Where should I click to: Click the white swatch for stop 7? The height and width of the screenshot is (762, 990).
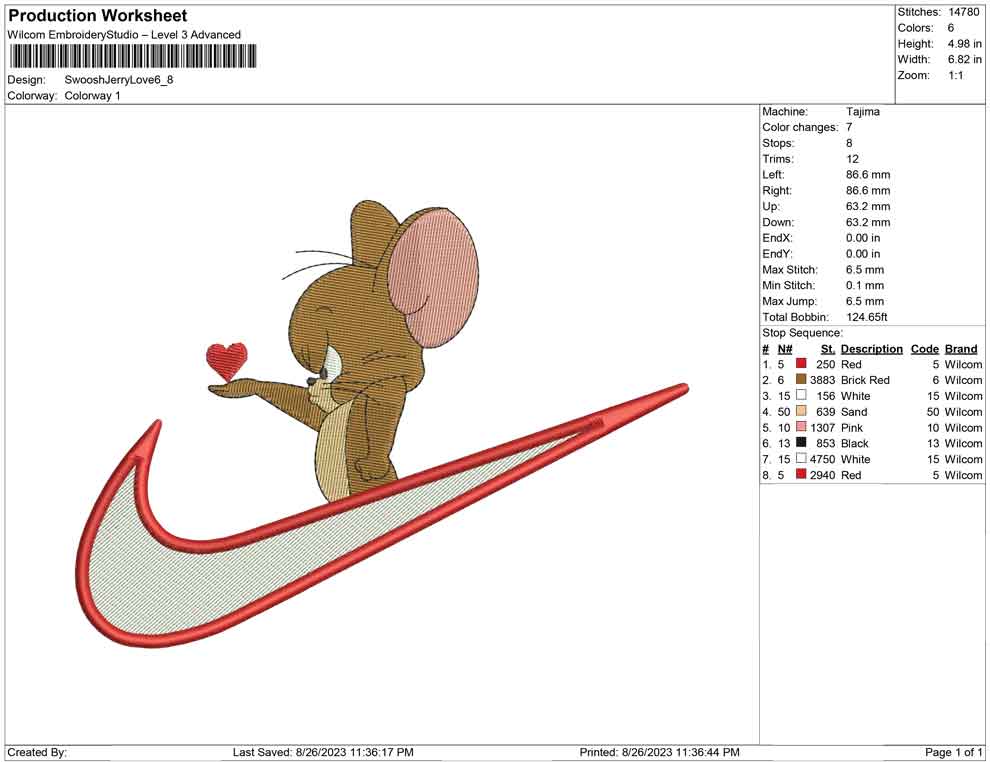801,458
